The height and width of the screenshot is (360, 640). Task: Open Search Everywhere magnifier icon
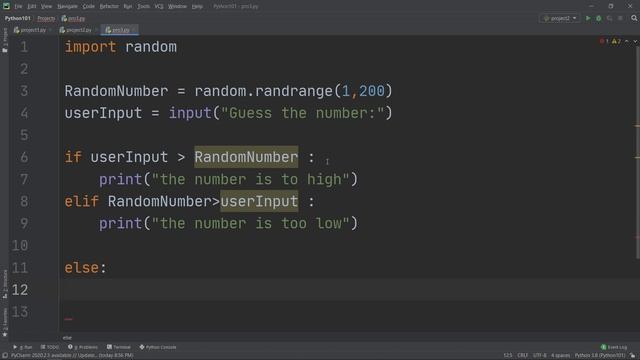[634, 18]
